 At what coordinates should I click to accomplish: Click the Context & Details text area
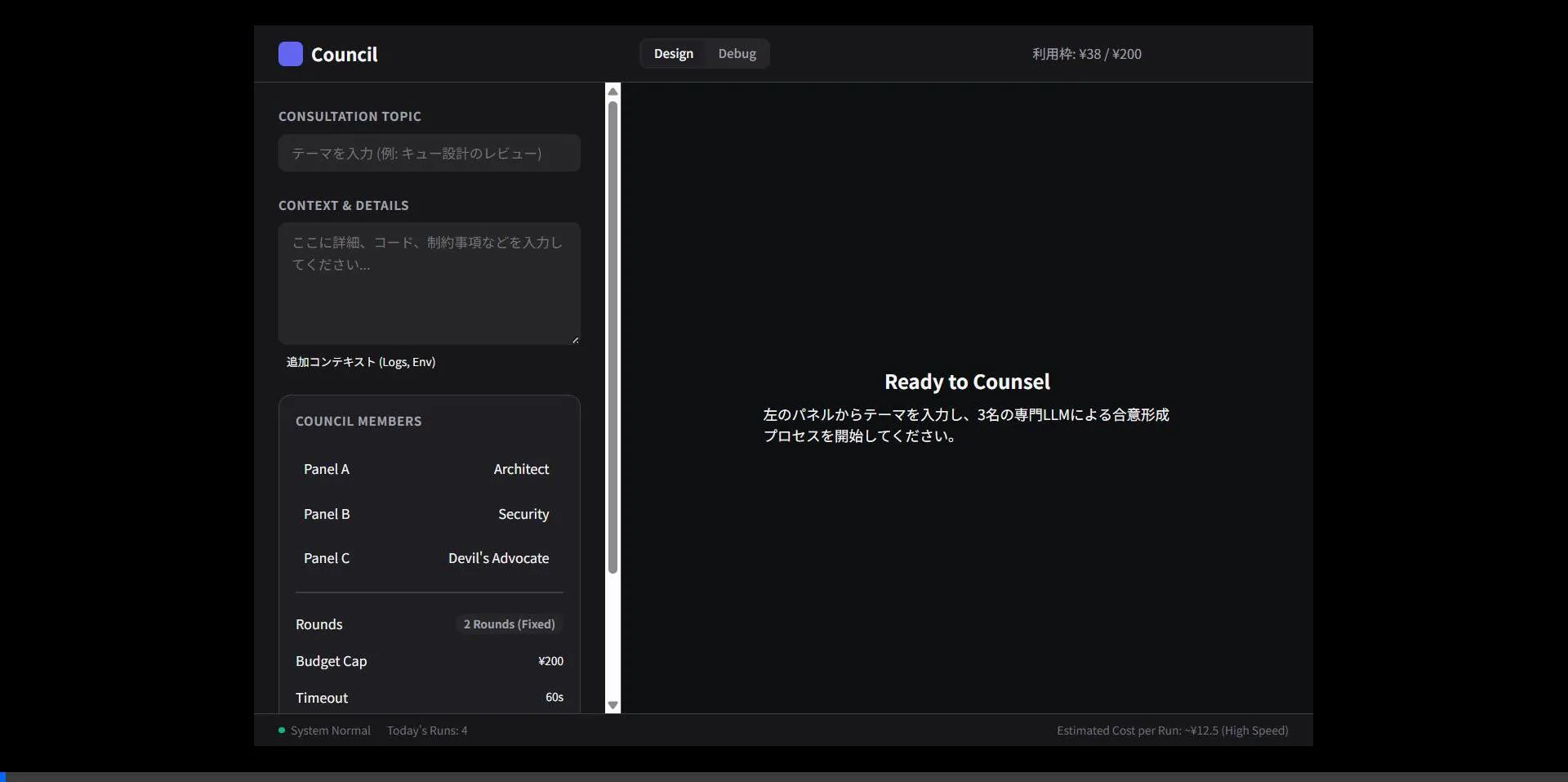click(429, 284)
